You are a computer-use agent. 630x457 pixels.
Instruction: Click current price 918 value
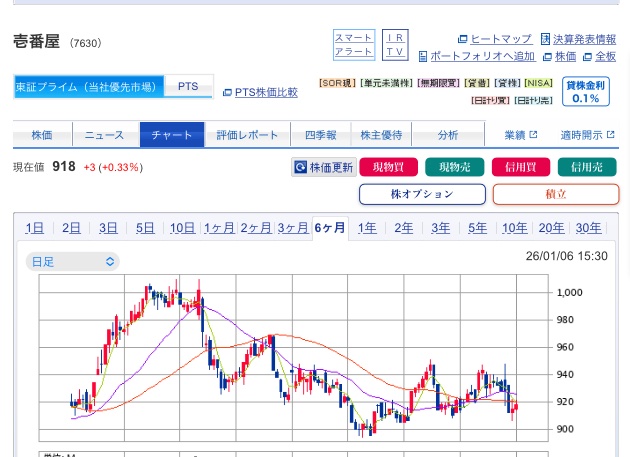point(64,166)
